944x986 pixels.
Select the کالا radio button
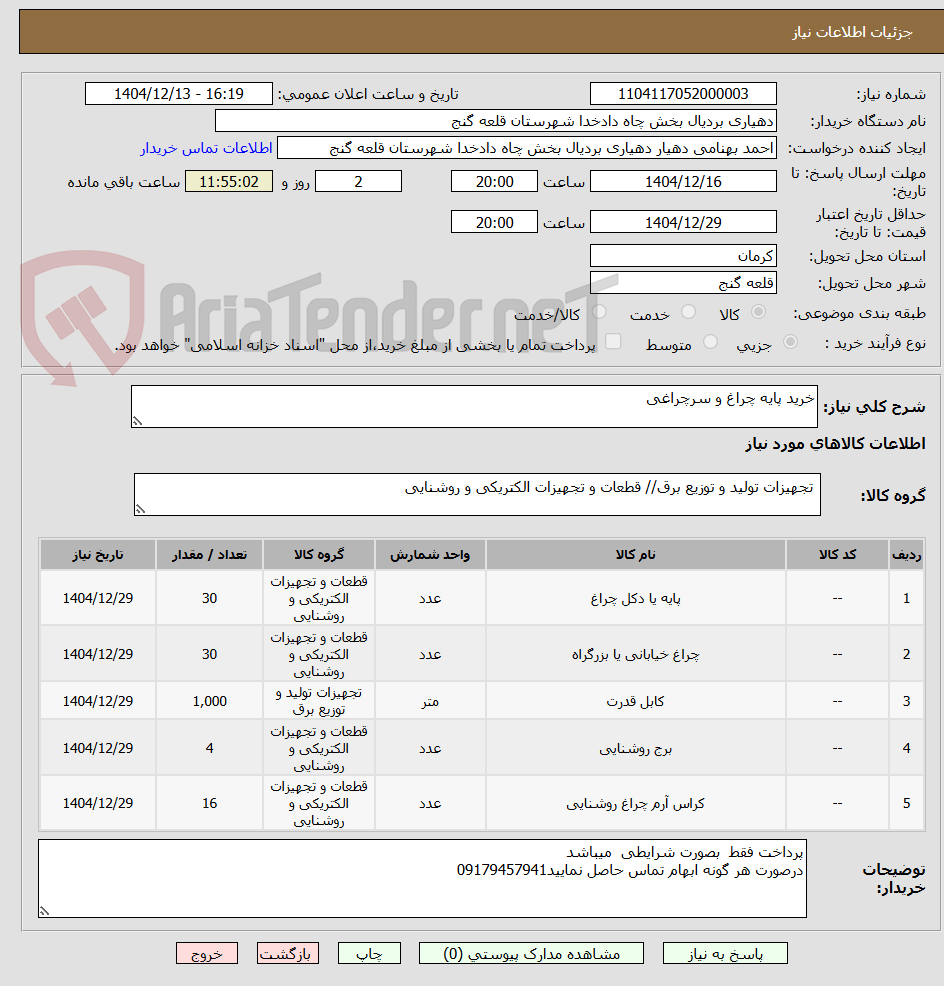[x=758, y=313]
